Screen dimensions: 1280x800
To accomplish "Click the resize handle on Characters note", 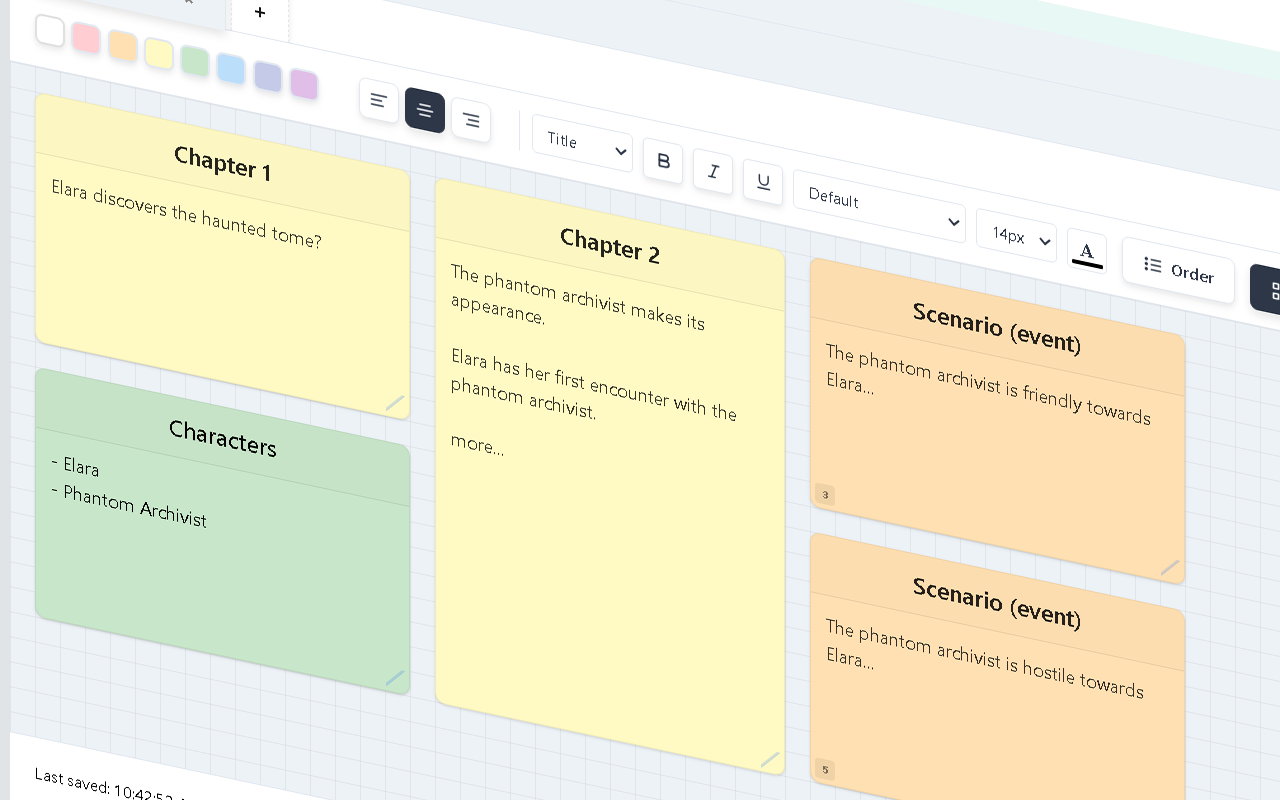I will pos(395,678).
